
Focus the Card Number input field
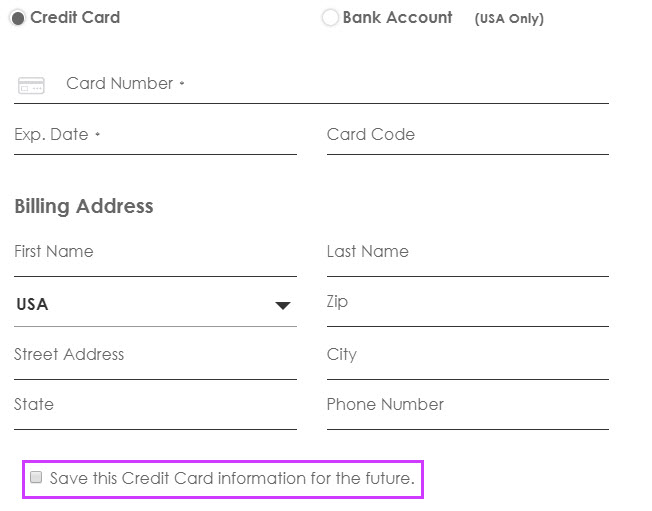(x=311, y=84)
